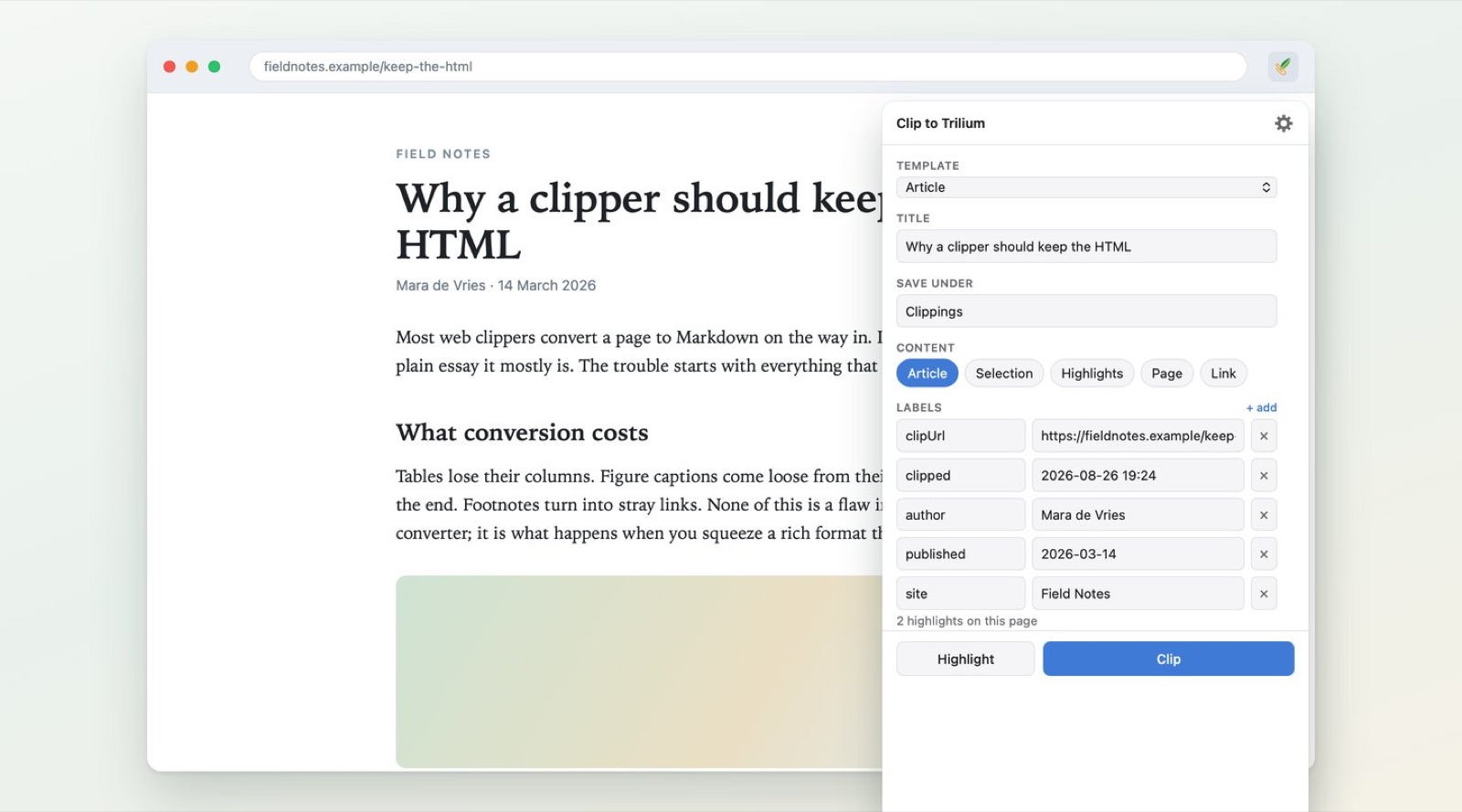Click "2 highlights on this page" status text
This screenshot has height=812, width=1462.
click(x=967, y=621)
